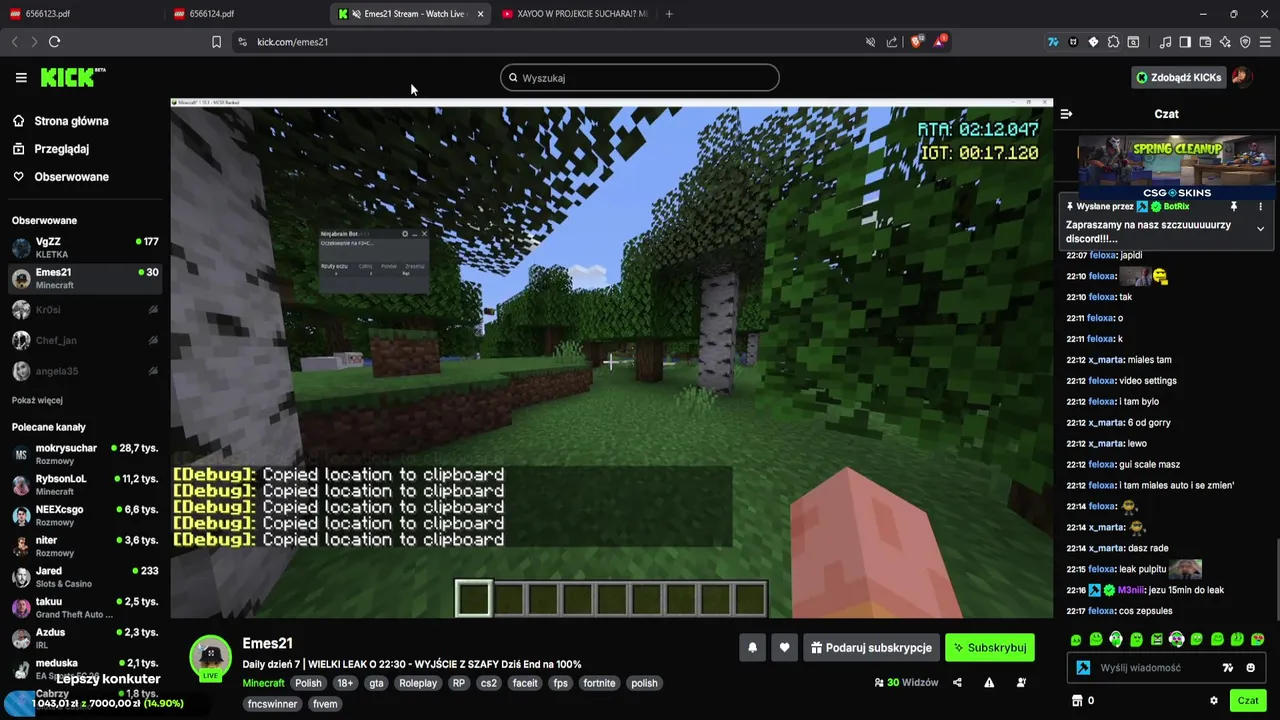
Task: Switch to 6566123.pdf tab
Action: pos(78,14)
